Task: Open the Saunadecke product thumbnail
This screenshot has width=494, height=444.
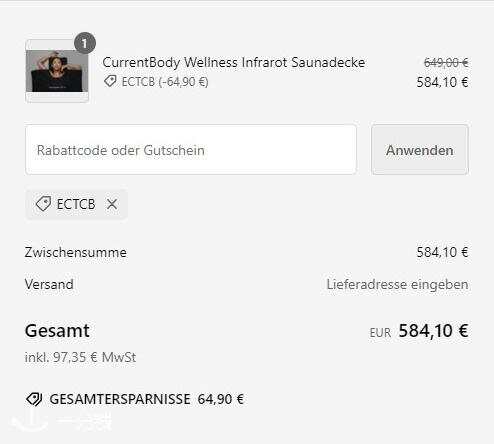Action: click(x=57, y=71)
